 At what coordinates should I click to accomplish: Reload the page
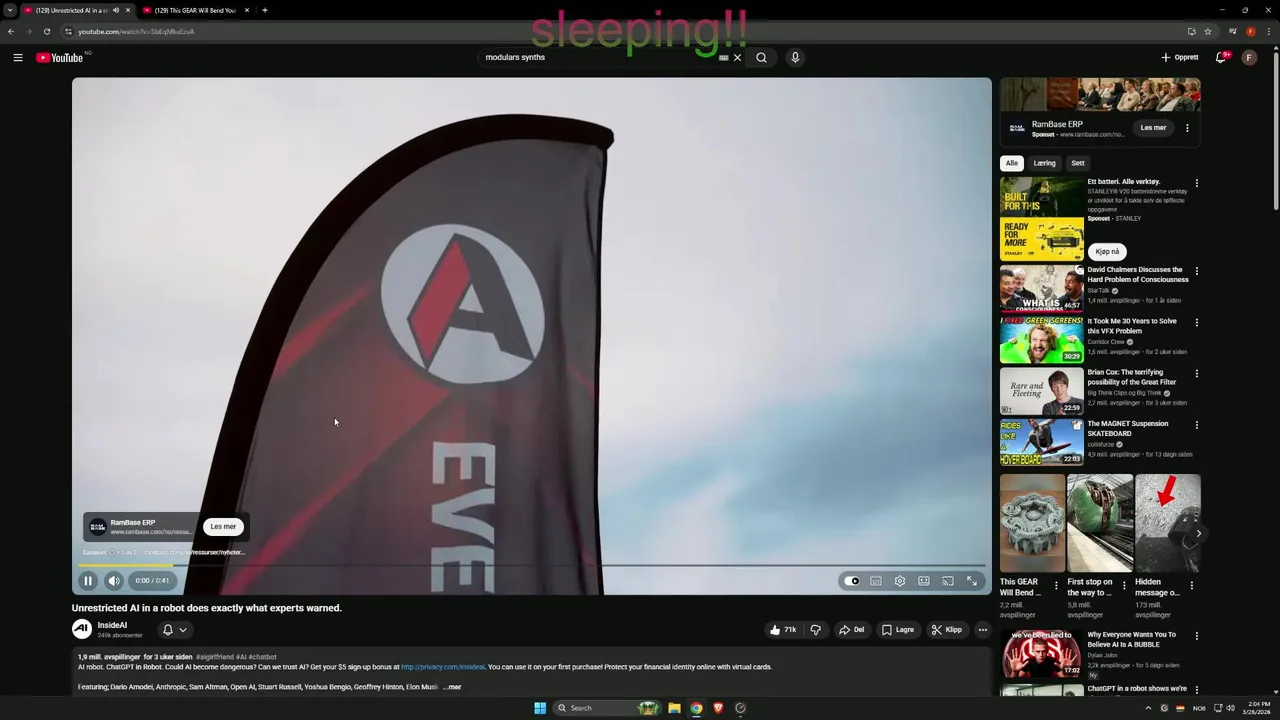click(x=46, y=31)
